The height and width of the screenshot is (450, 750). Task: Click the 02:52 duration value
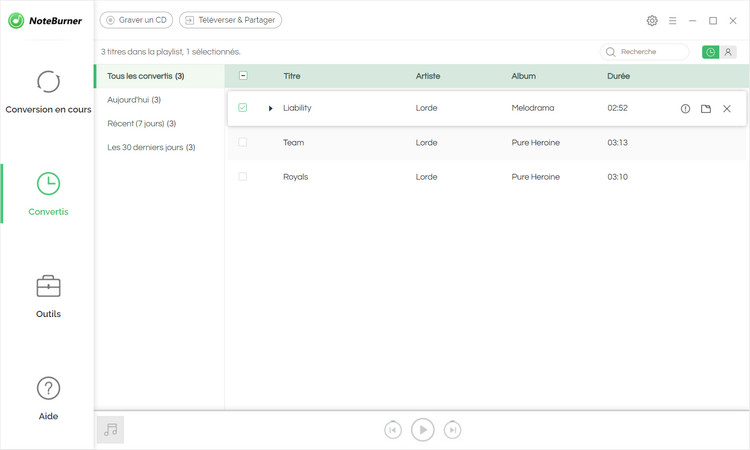[x=618, y=108]
